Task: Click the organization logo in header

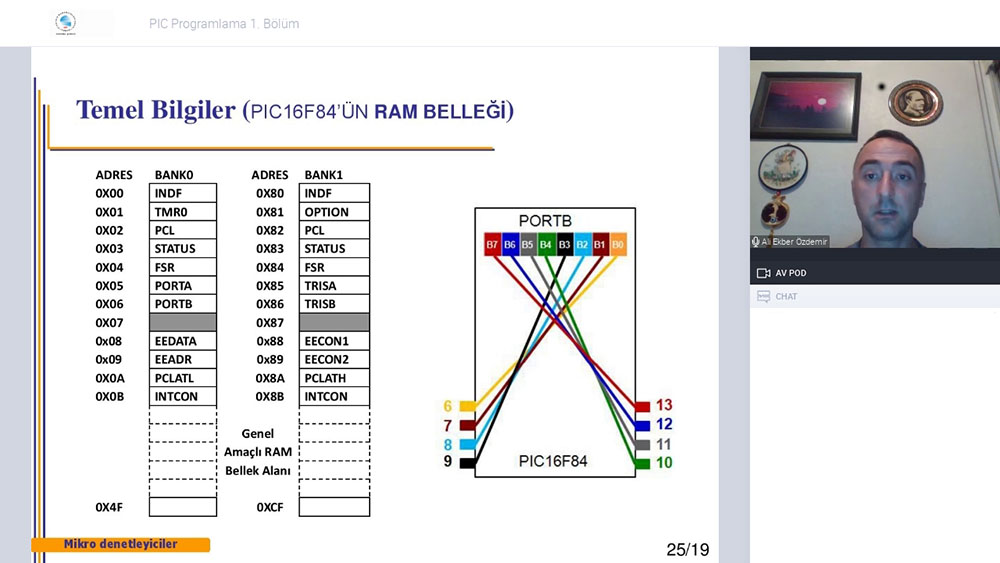Action: click(66, 23)
